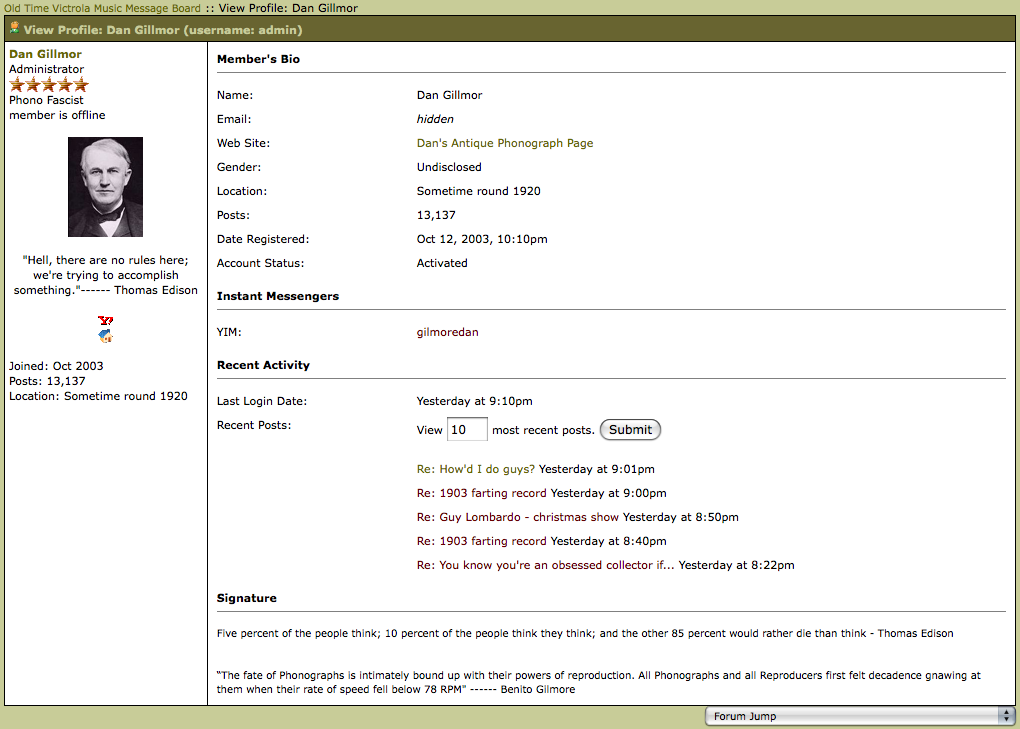Click the Thomas Edison avatar photo
Image resolution: width=1020 pixels, height=729 pixels.
click(105, 187)
